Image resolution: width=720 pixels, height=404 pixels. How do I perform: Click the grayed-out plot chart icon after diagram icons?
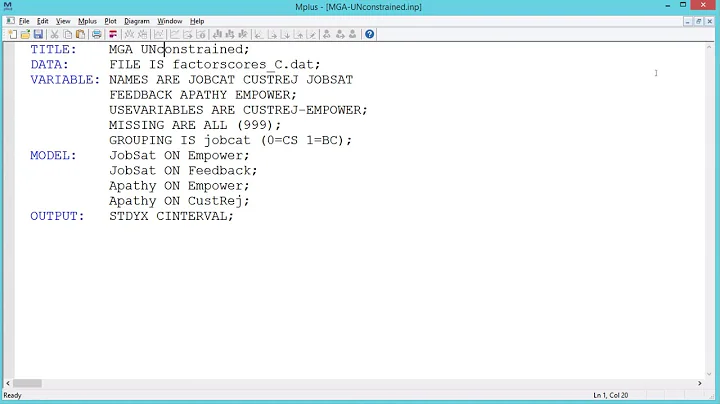click(x=158, y=34)
